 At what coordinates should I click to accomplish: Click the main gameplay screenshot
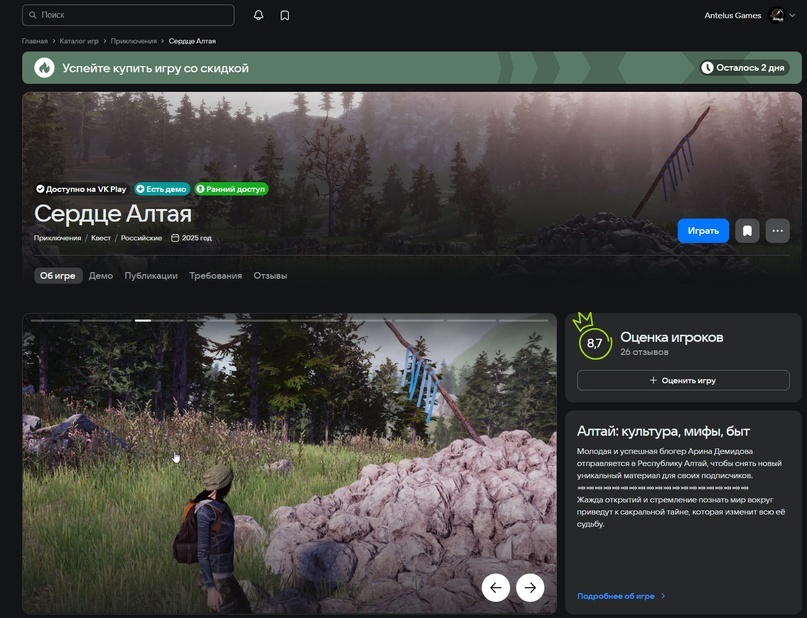289,463
